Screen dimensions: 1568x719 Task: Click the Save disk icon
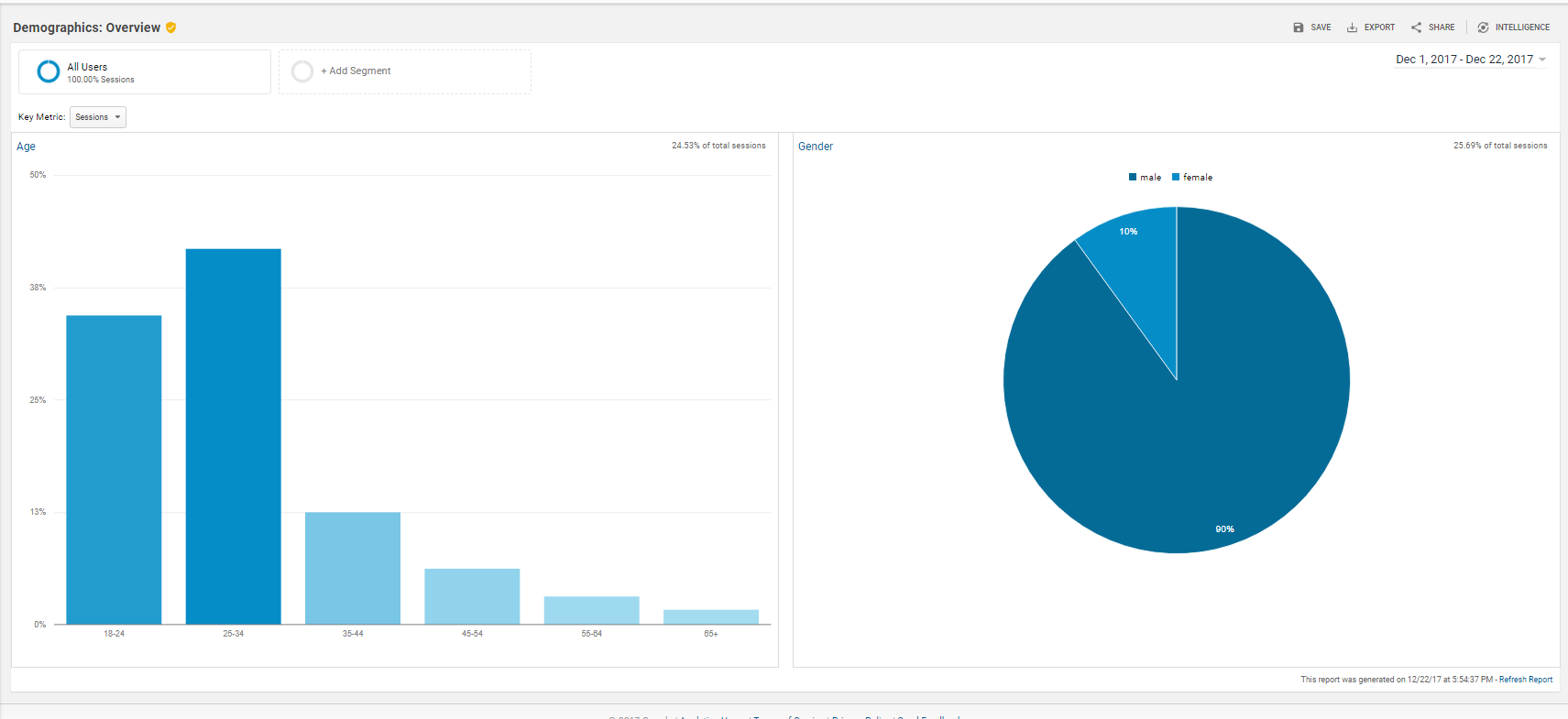tap(1298, 27)
